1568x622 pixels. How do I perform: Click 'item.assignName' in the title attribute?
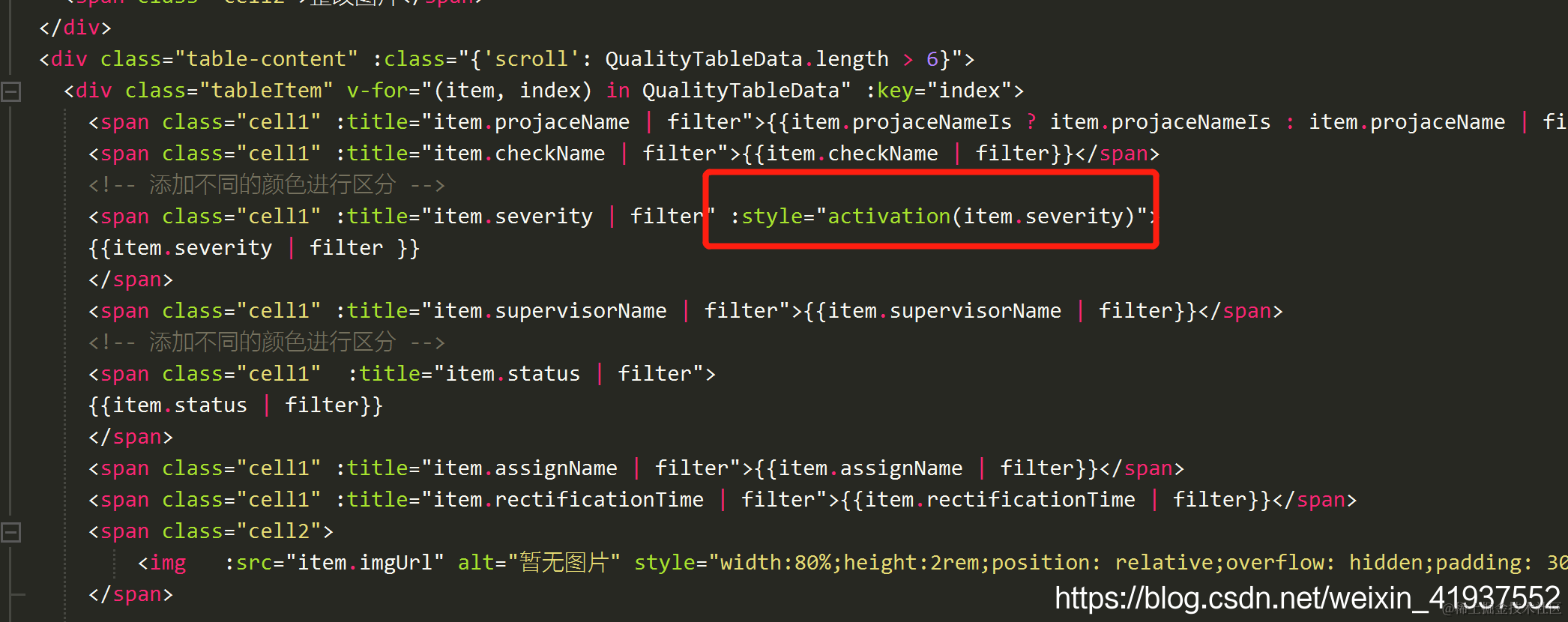click(x=525, y=468)
